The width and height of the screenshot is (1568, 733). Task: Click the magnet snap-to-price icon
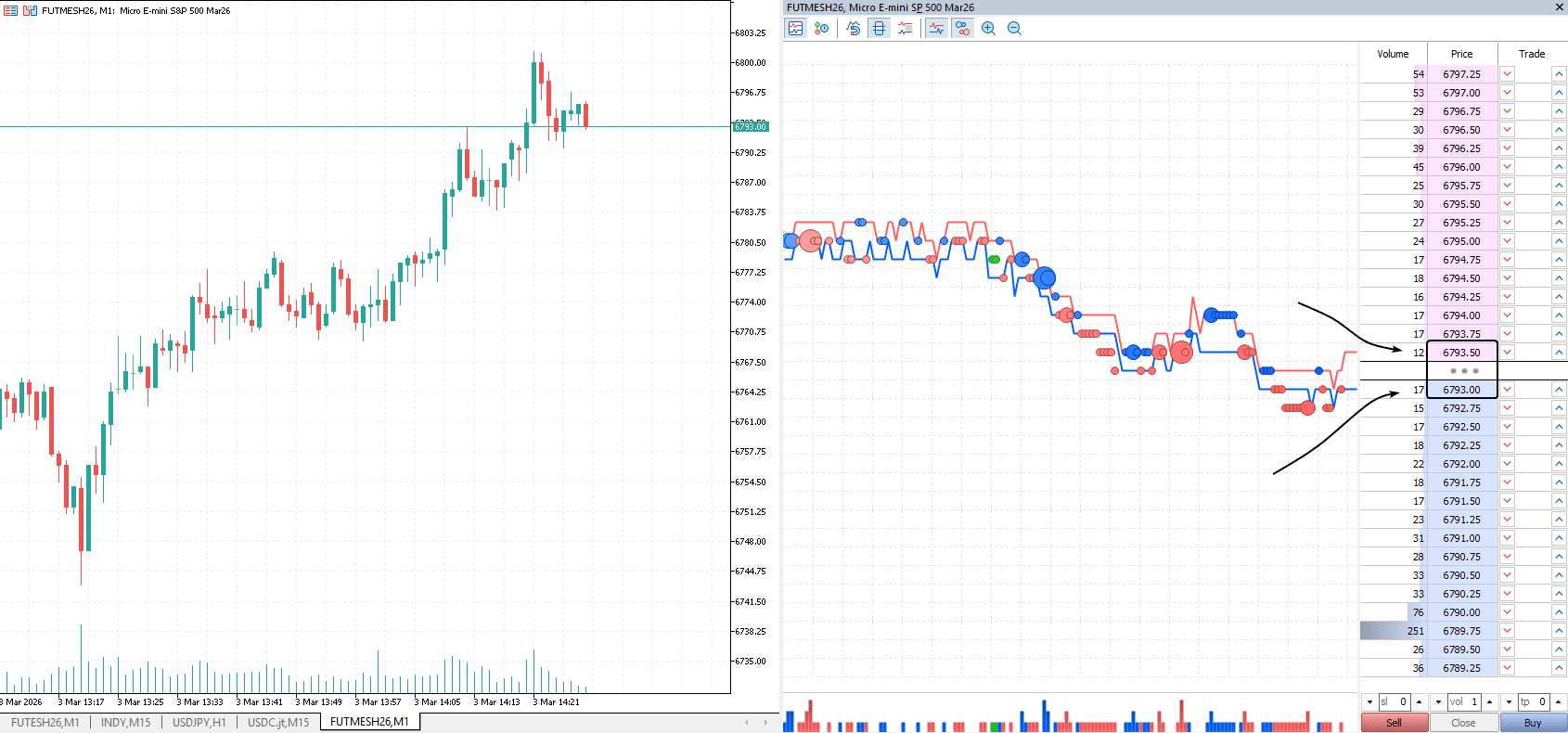[855, 28]
